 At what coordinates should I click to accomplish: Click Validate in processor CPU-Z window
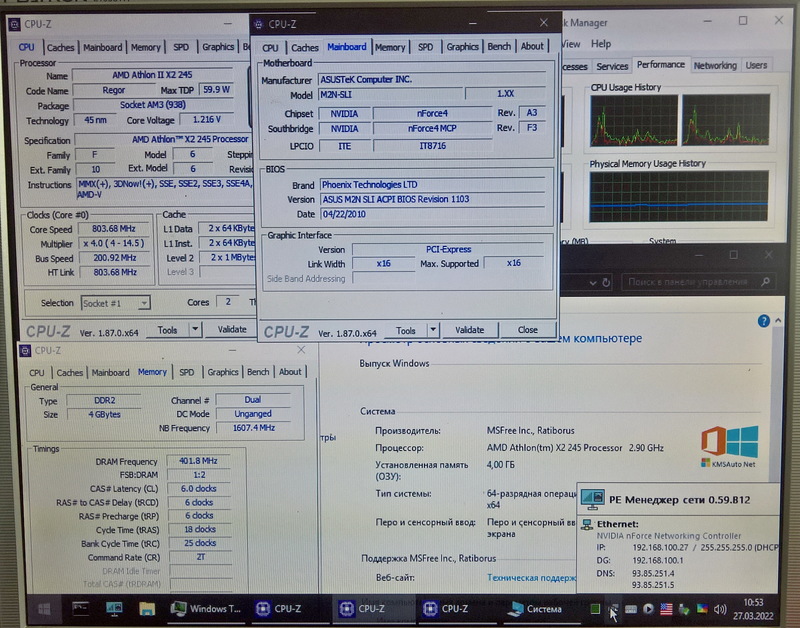click(232, 330)
